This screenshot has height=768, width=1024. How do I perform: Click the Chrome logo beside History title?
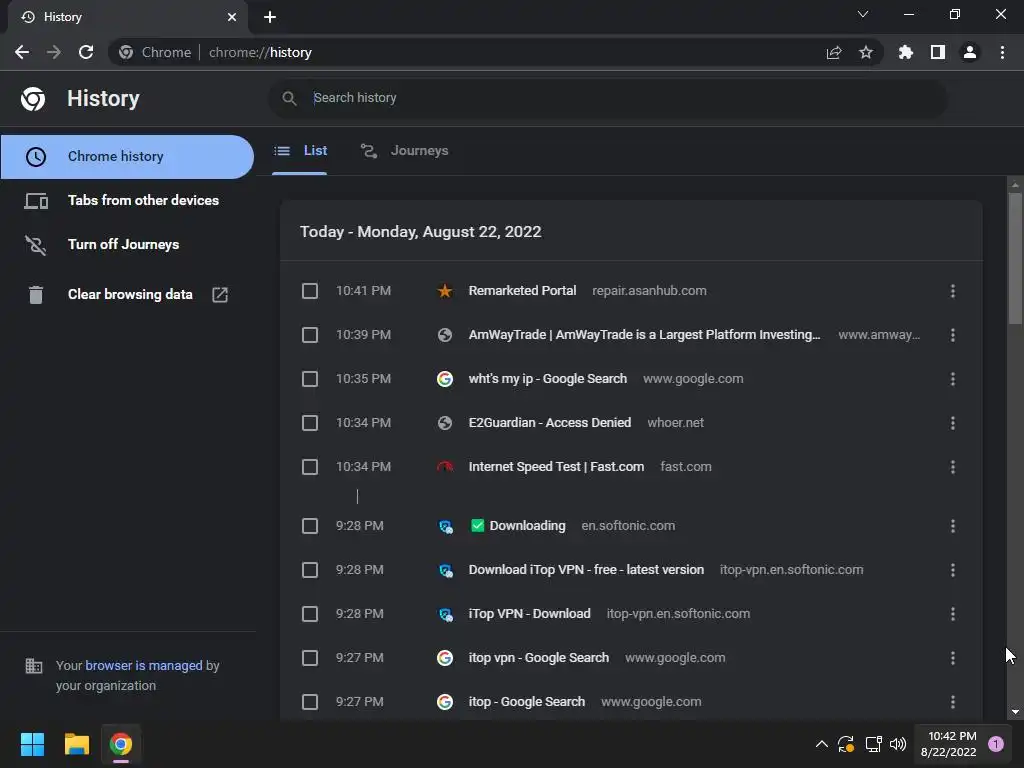point(33,99)
